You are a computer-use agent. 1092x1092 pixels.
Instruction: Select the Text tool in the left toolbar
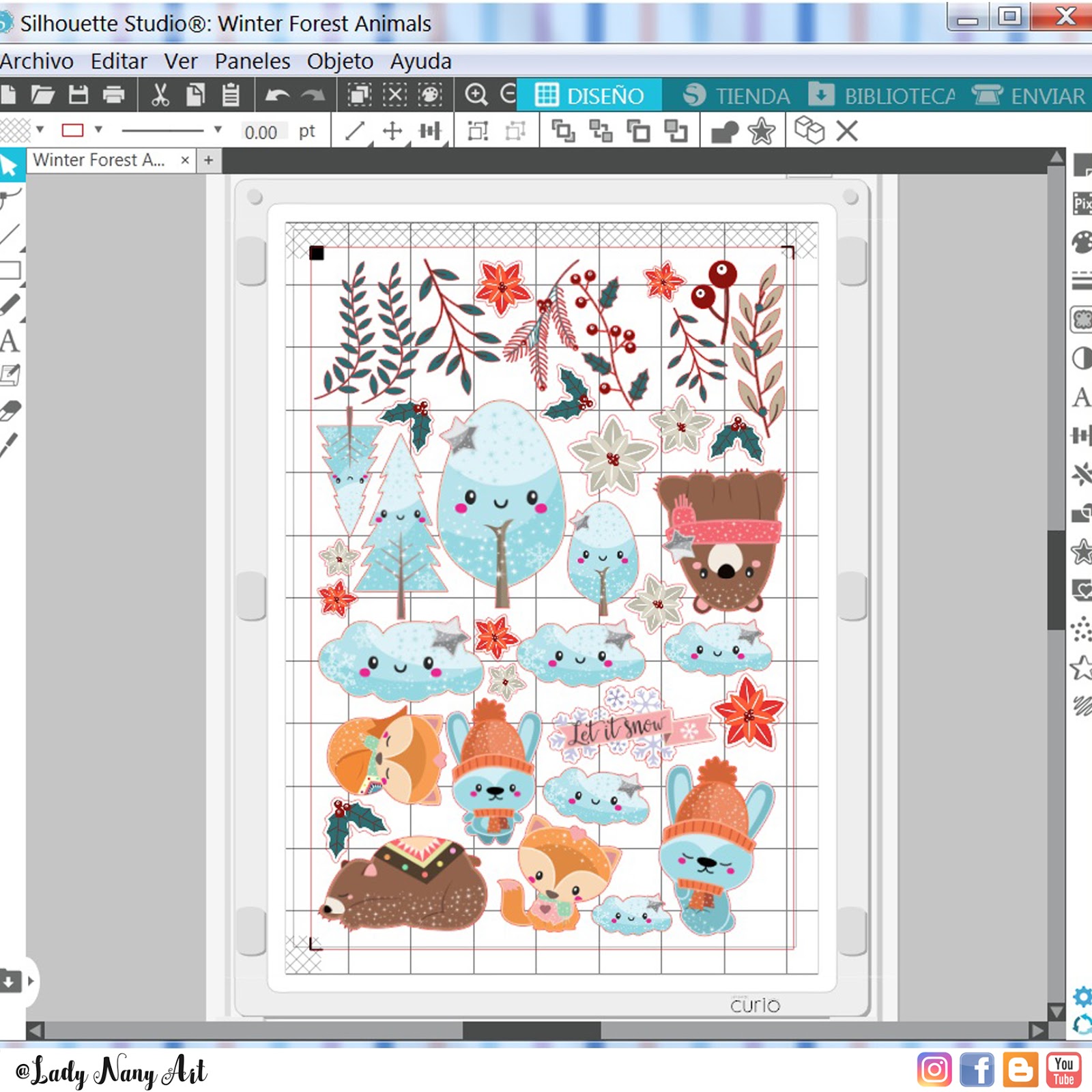[10, 341]
